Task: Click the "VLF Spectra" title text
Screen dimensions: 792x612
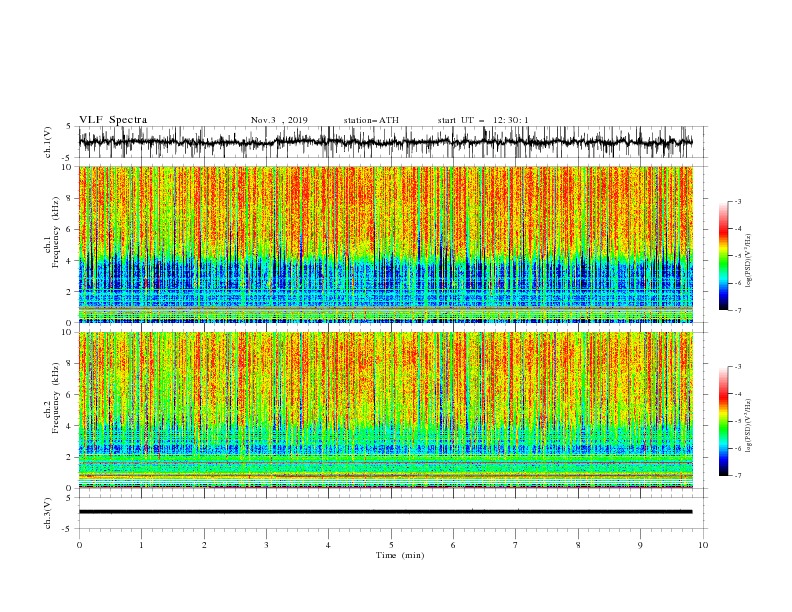Action: (113, 120)
